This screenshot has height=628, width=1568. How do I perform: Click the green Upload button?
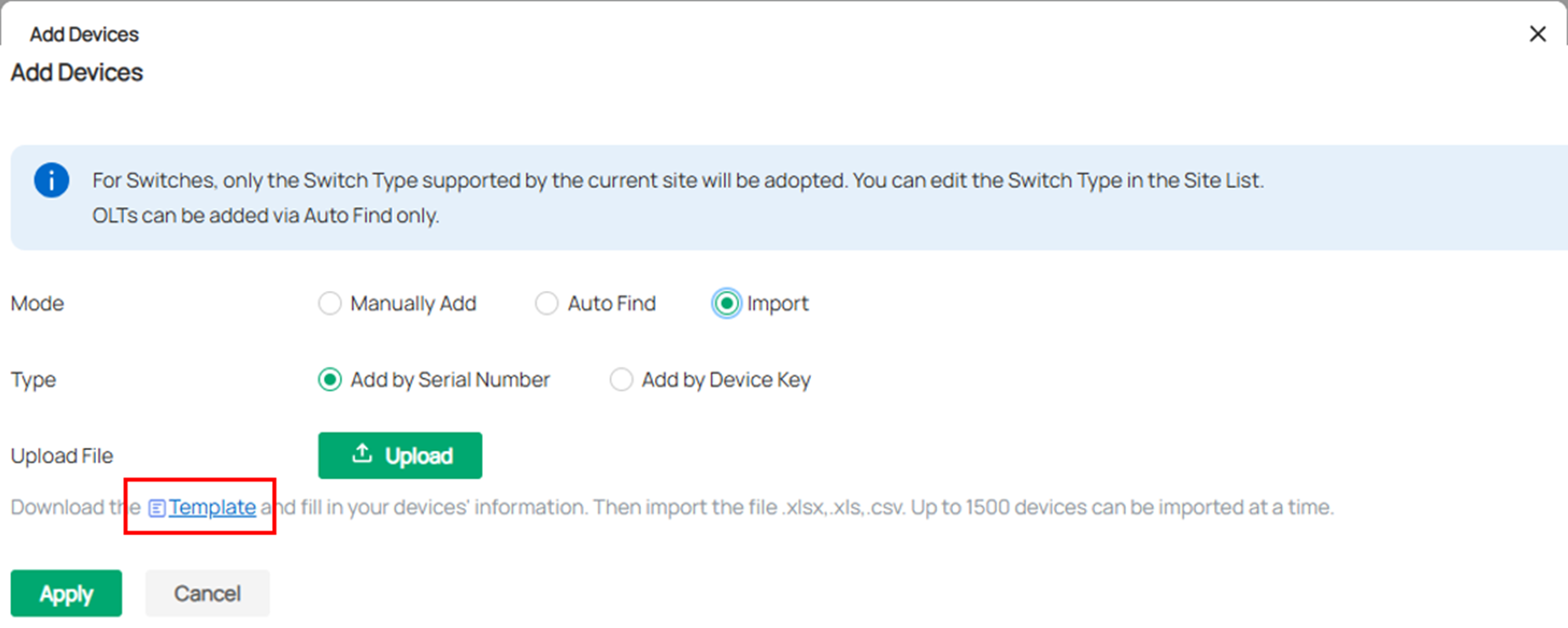pyautogui.click(x=400, y=455)
